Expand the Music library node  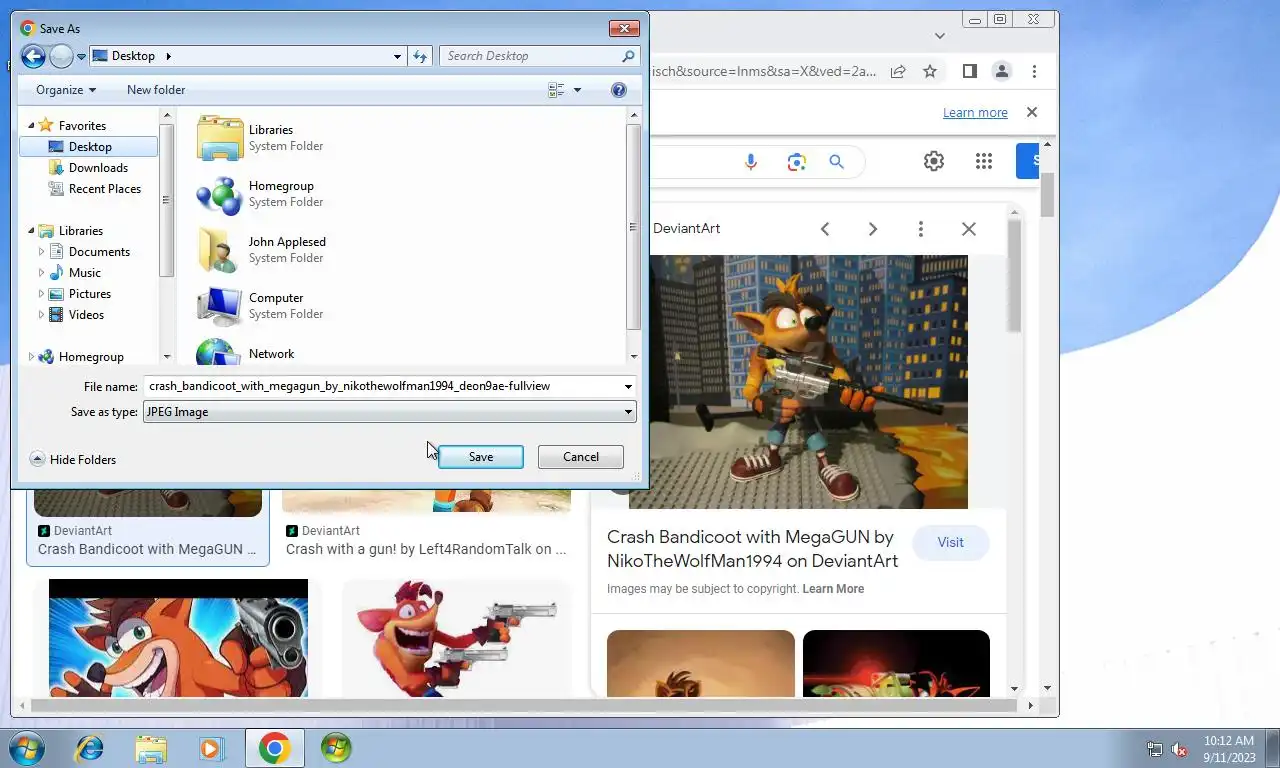pos(41,272)
